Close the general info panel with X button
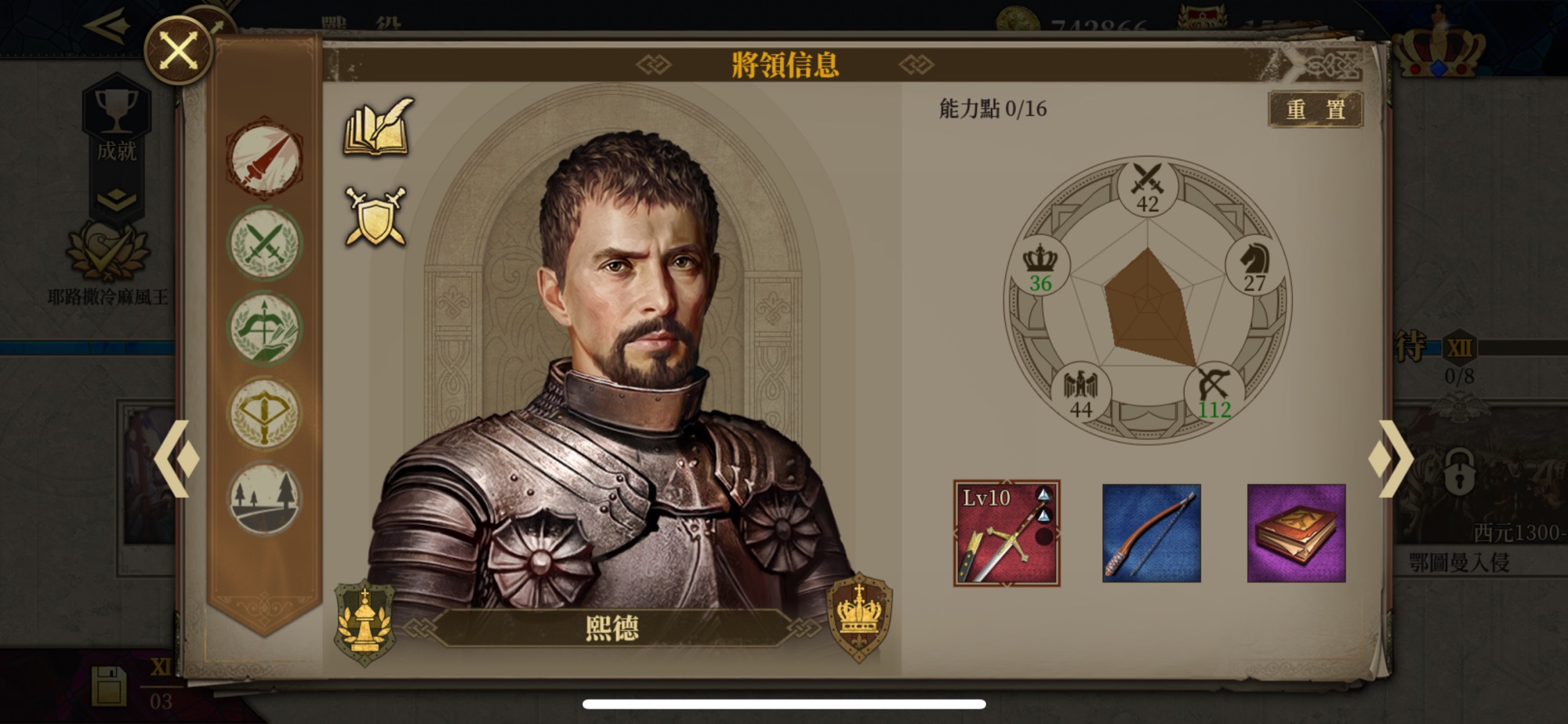 tap(179, 50)
